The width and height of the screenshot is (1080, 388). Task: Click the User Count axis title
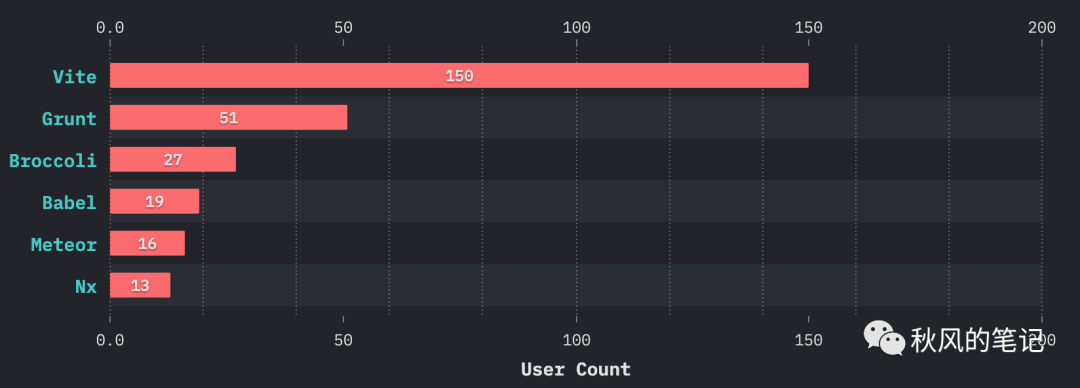point(576,369)
